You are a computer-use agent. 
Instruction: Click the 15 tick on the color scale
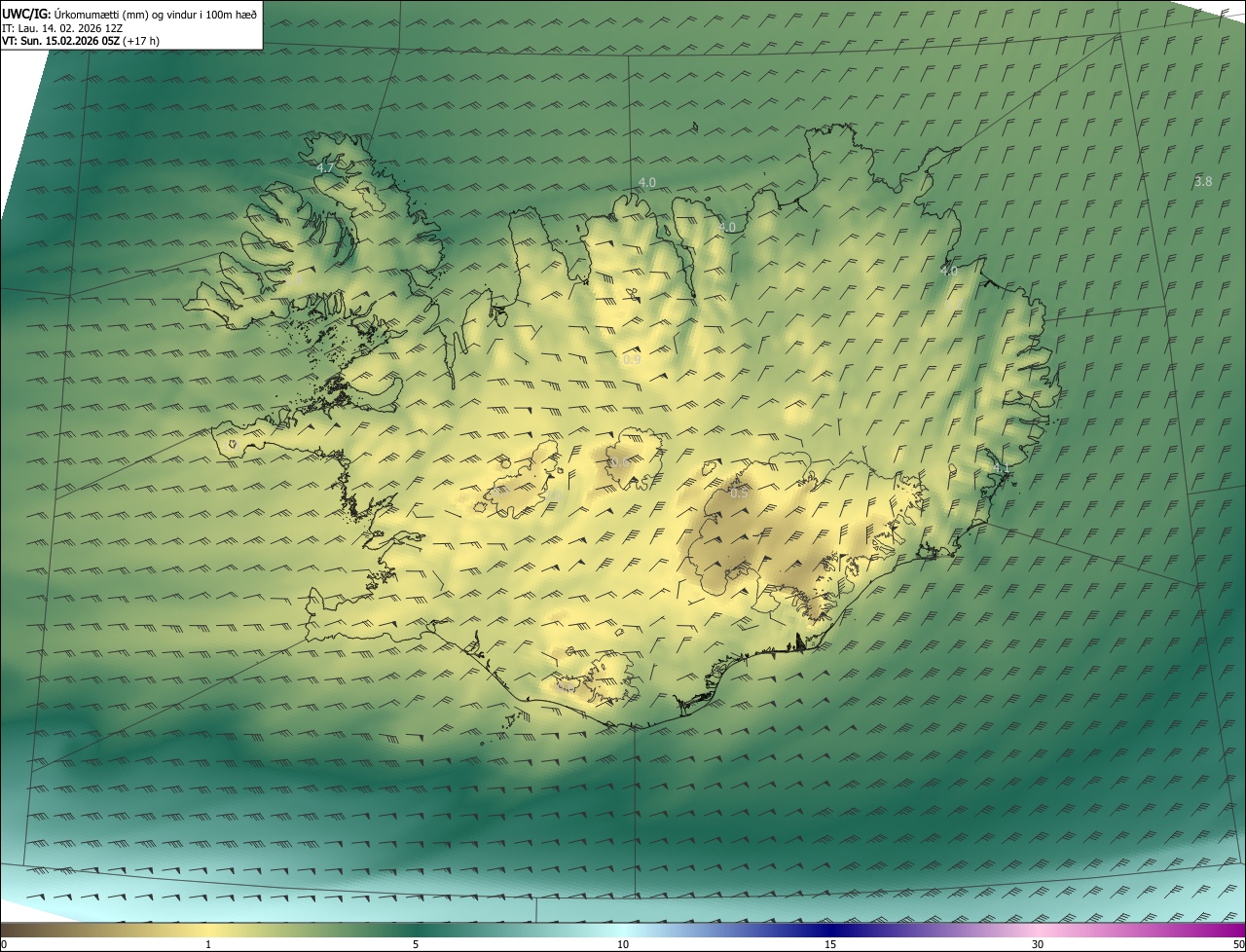830,944
